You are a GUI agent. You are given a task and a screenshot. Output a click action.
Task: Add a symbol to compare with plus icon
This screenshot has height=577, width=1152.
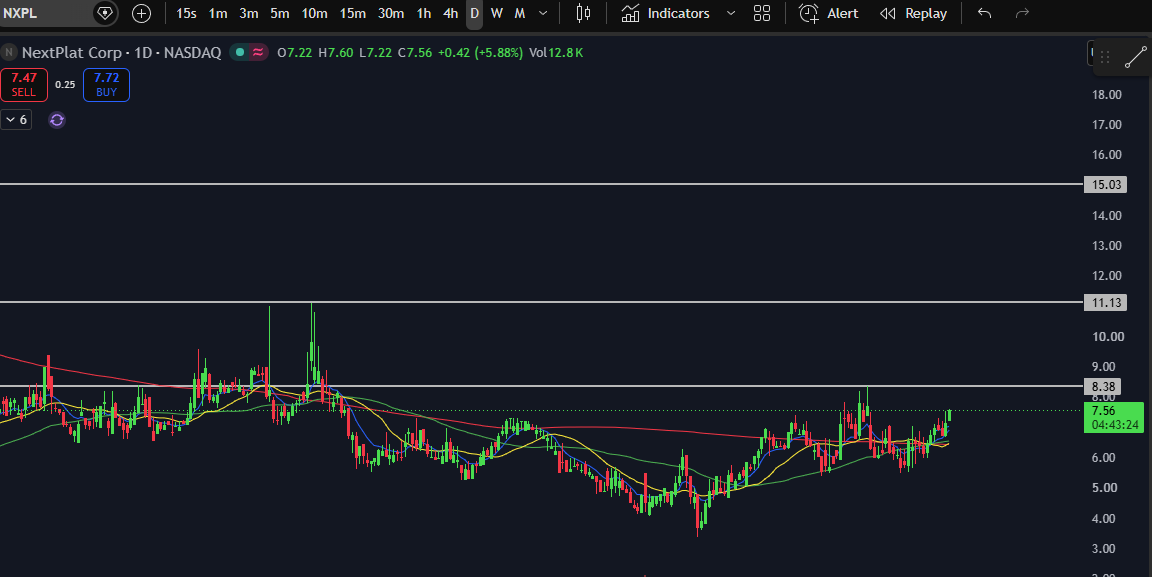(x=141, y=13)
